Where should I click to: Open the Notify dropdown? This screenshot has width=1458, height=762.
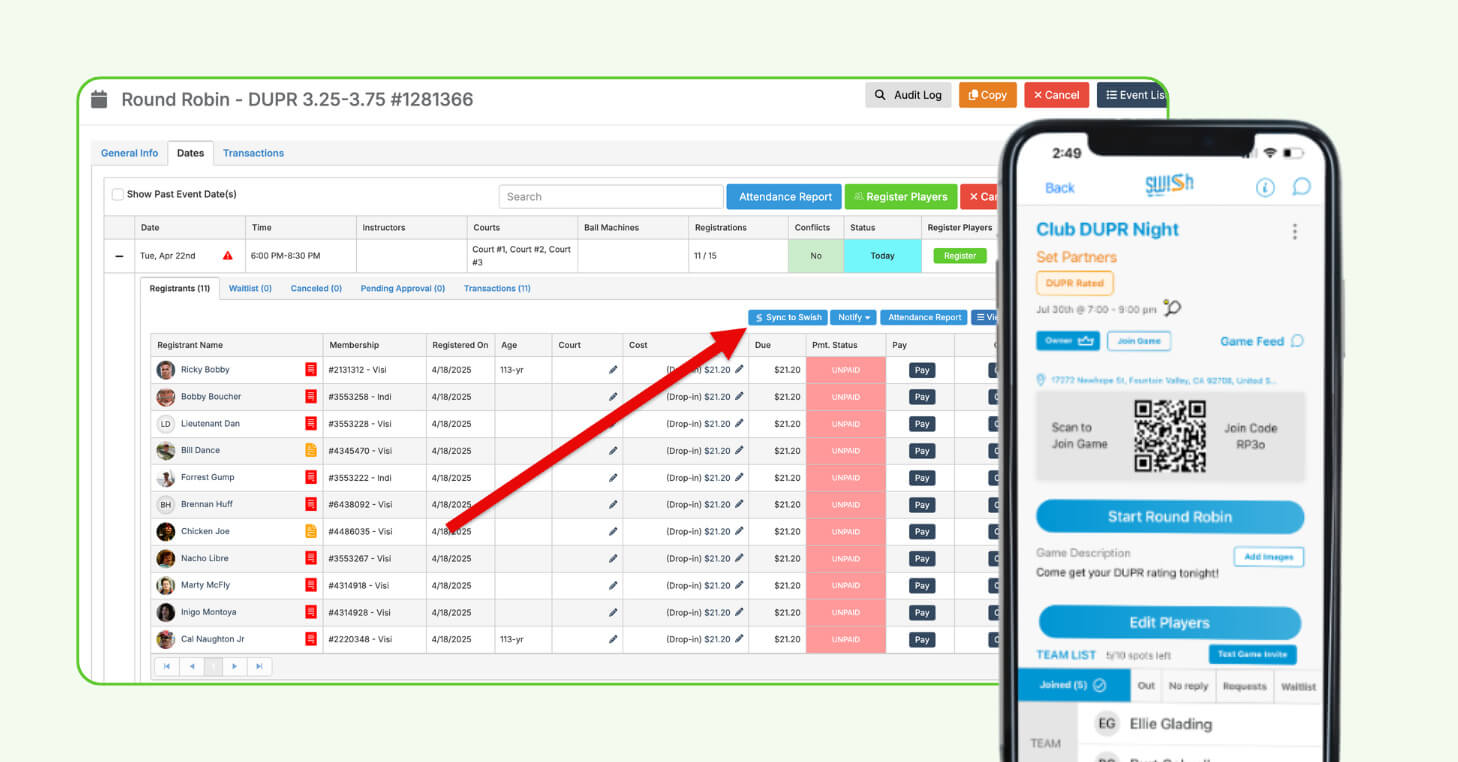(x=853, y=317)
